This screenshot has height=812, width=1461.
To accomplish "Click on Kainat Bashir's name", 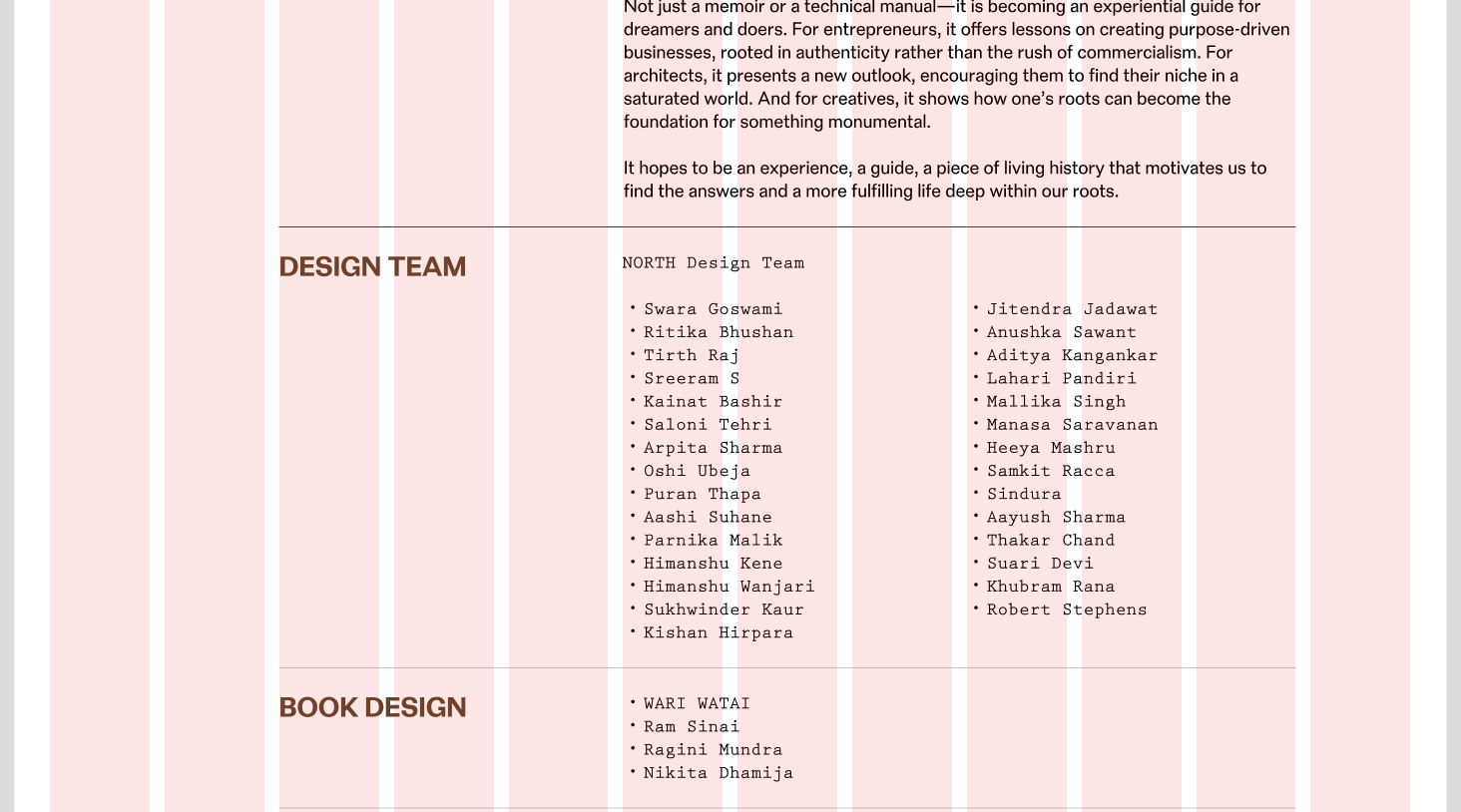I will (x=713, y=402).
